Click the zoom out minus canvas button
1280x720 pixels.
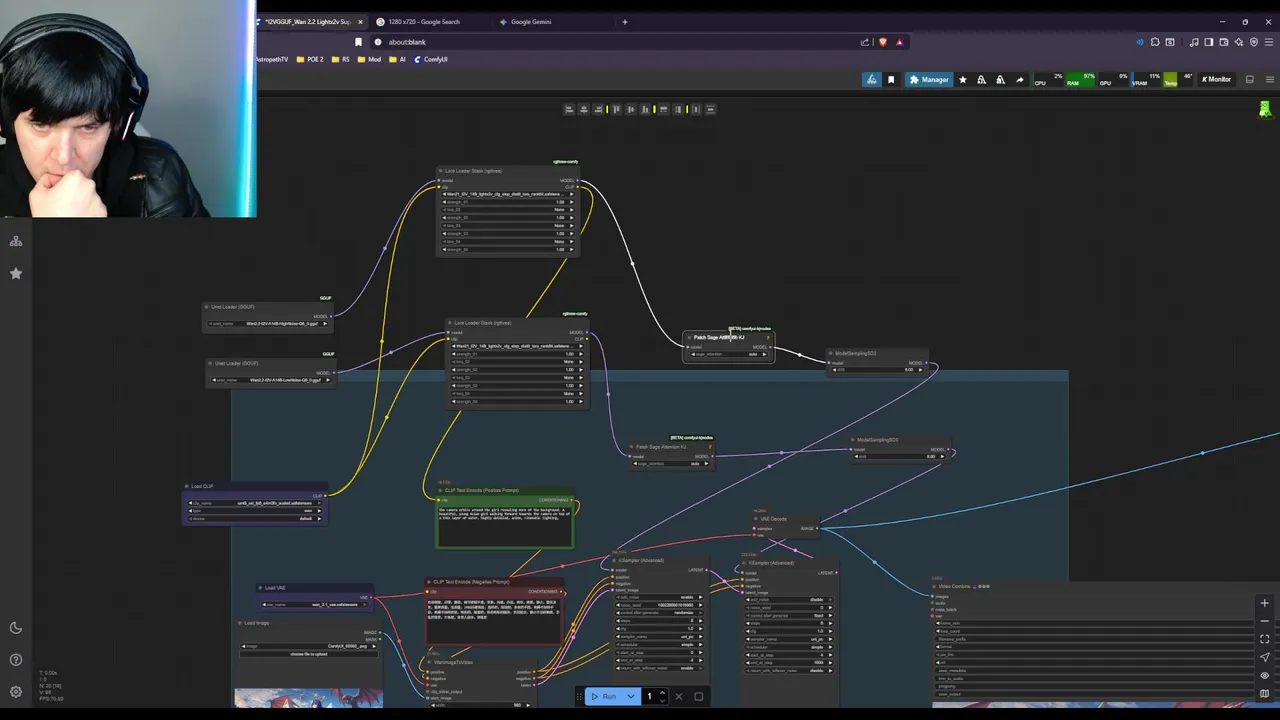pyautogui.click(x=1264, y=621)
